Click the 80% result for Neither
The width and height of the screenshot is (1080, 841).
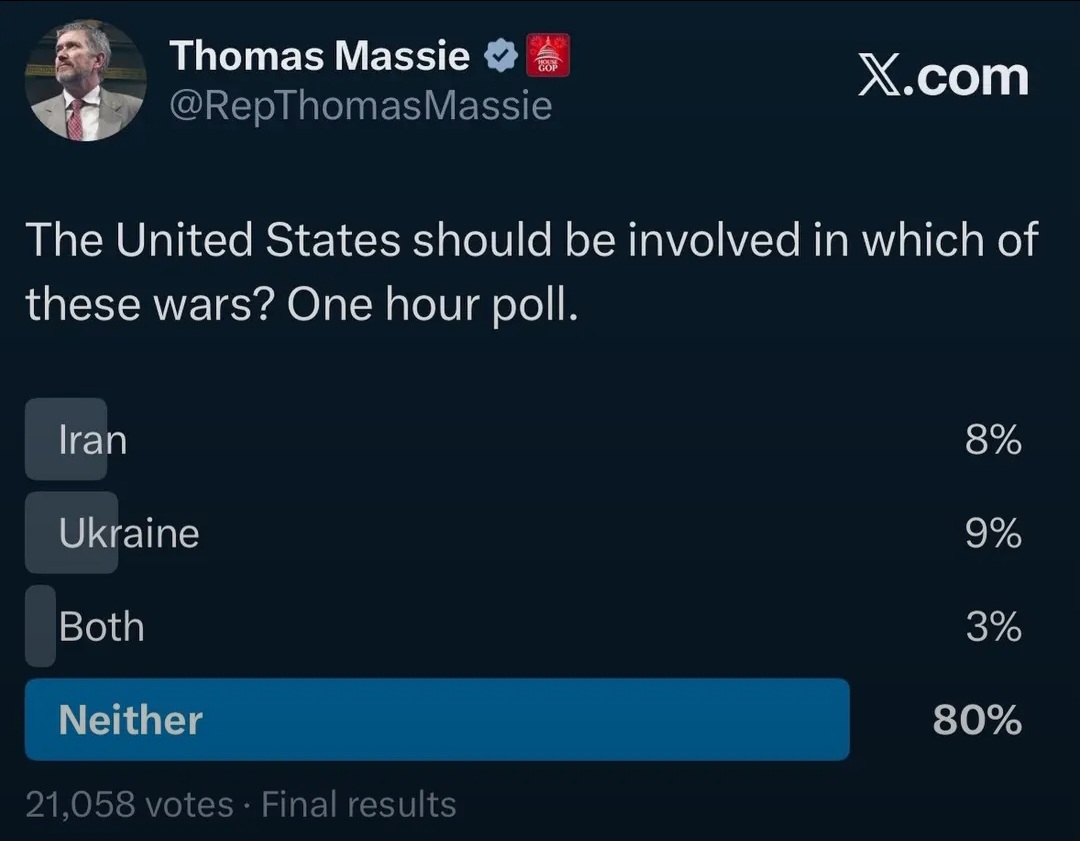[x=977, y=720]
